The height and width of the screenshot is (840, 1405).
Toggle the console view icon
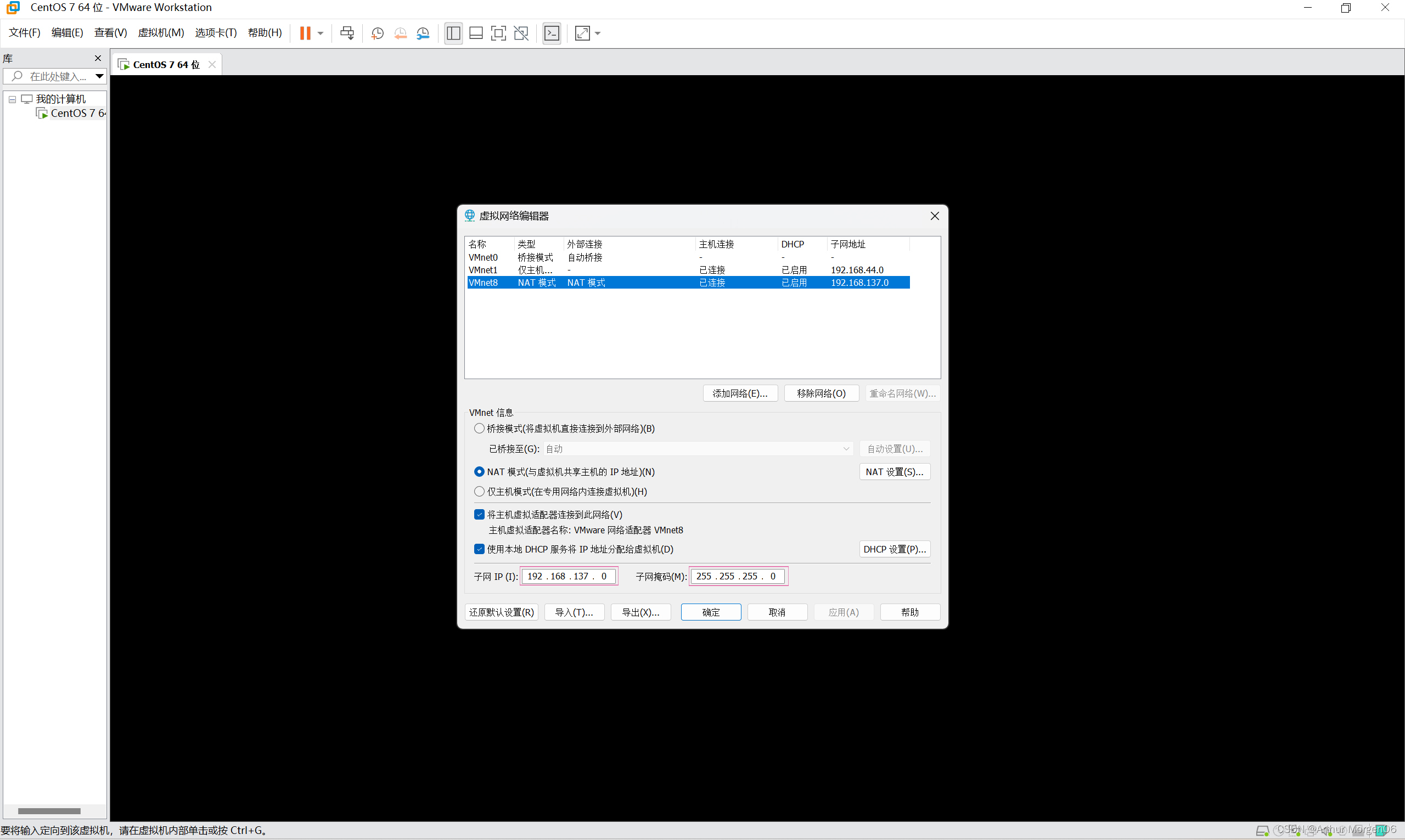pos(552,33)
